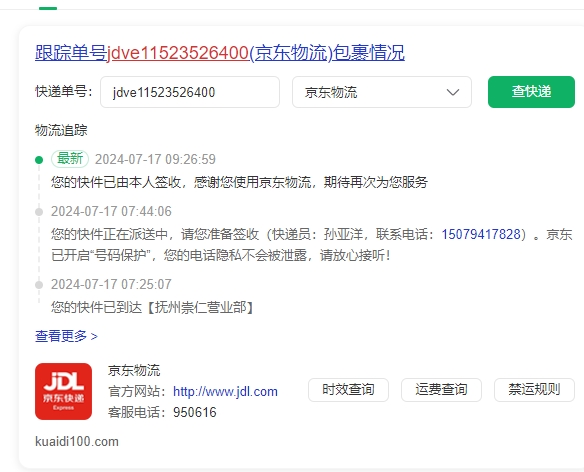Screen dimensions: 584x472
Task: Click the green tab indicator at top
Action: [x=48, y=8]
